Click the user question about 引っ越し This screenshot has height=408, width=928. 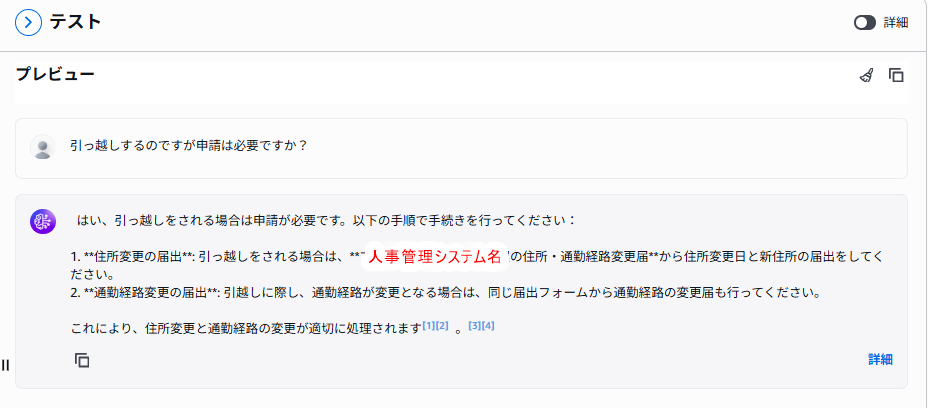(188, 145)
